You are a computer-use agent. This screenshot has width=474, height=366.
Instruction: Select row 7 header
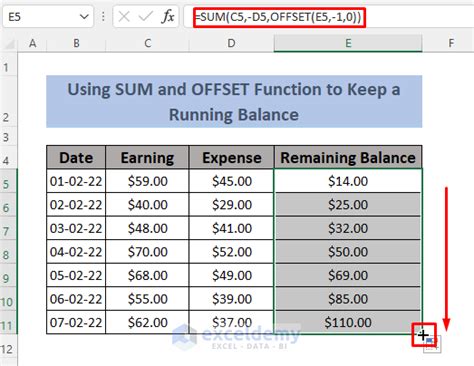point(8,228)
